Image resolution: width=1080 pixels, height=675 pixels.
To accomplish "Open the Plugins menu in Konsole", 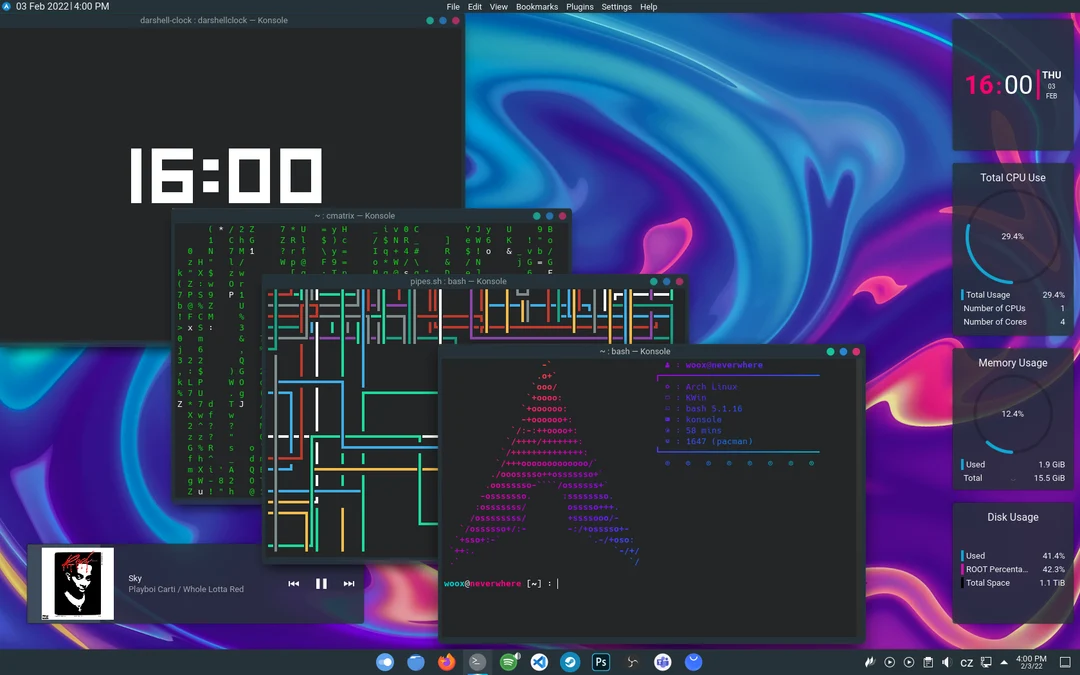I will click(579, 7).
